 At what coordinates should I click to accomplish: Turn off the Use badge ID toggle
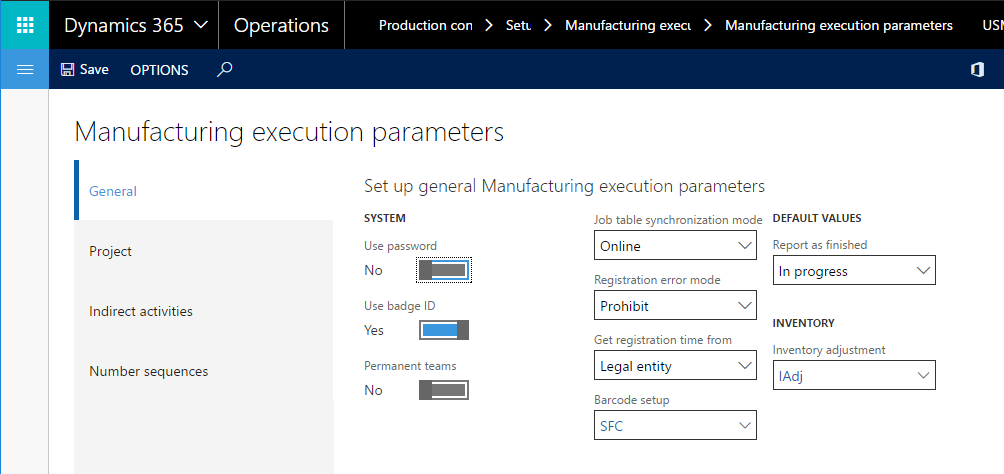444,330
